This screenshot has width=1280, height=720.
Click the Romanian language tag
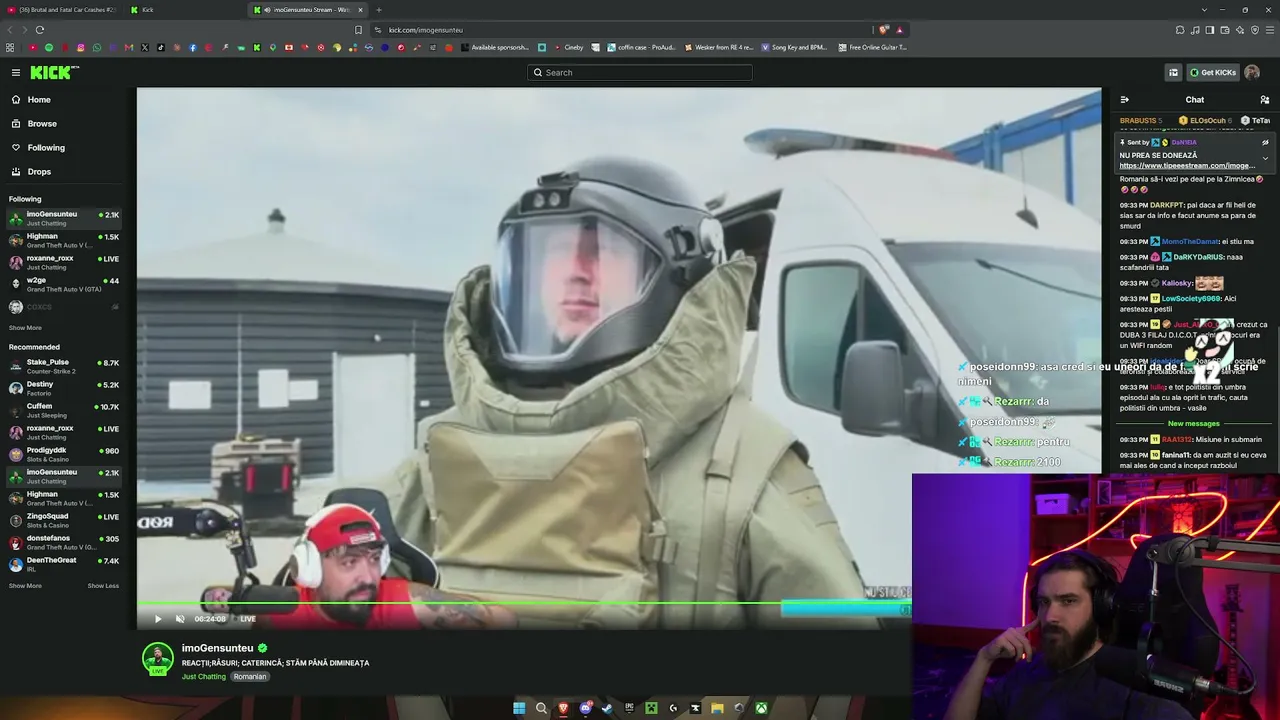(x=250, y=677)
